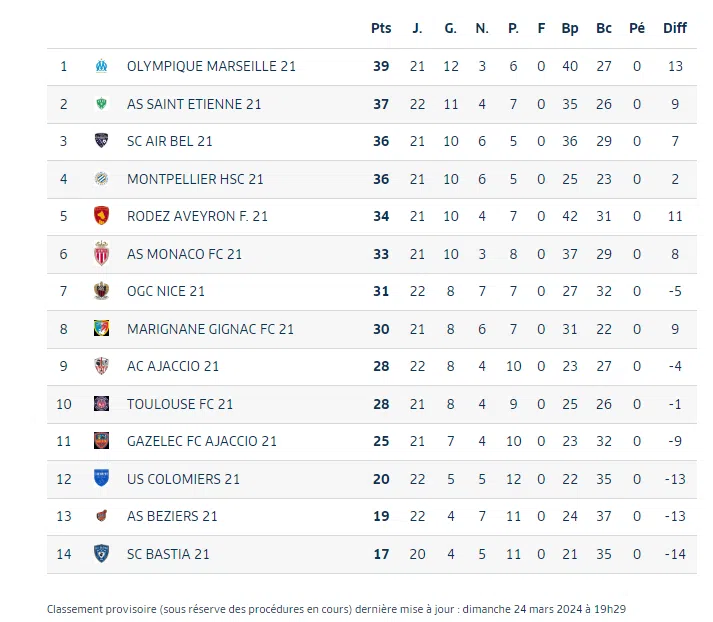This screenshot has height=622, width=713.
Task: Click the Bc column header
Action: [x=604, y=28]
